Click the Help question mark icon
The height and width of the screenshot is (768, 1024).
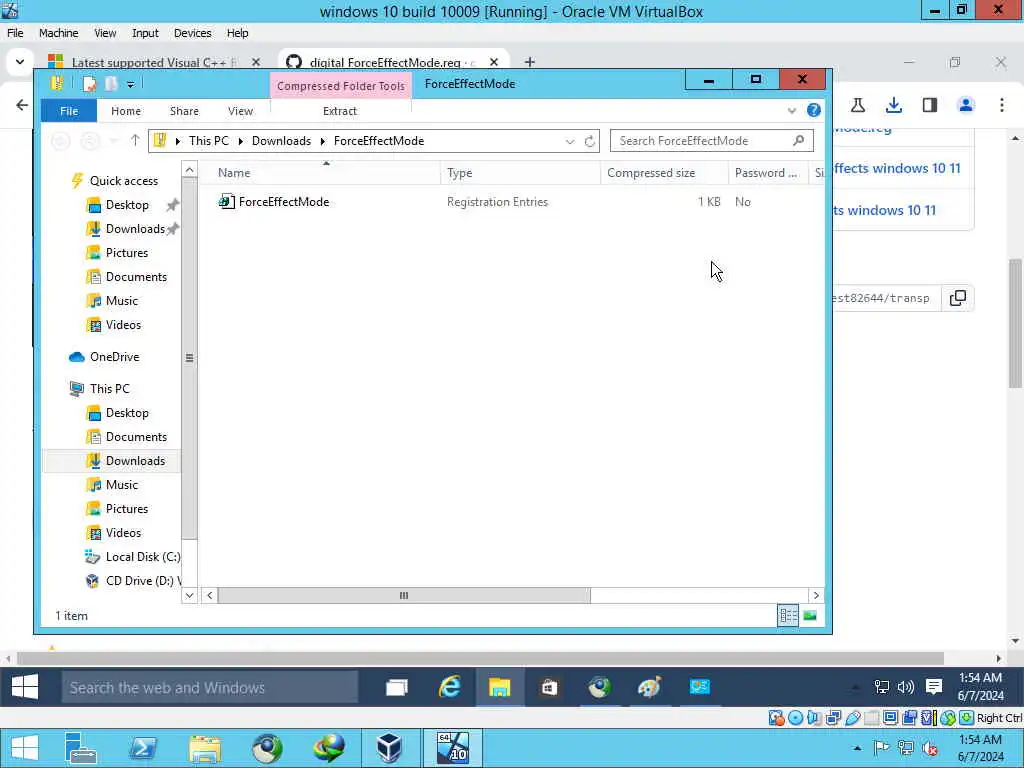pos(813,110)
